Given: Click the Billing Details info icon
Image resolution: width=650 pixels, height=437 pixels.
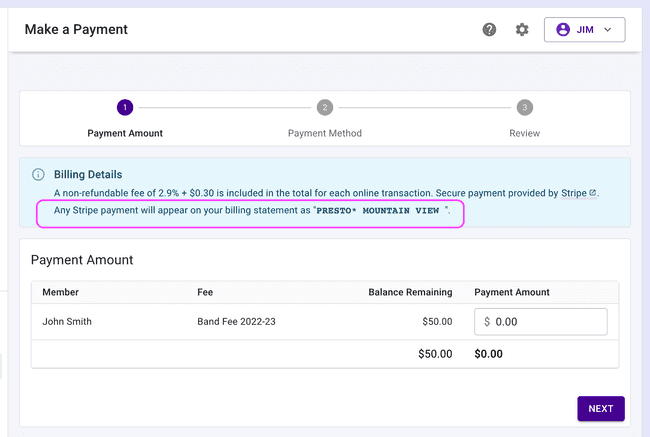Looking at the screenshot, I should click(x=38, y=174).
